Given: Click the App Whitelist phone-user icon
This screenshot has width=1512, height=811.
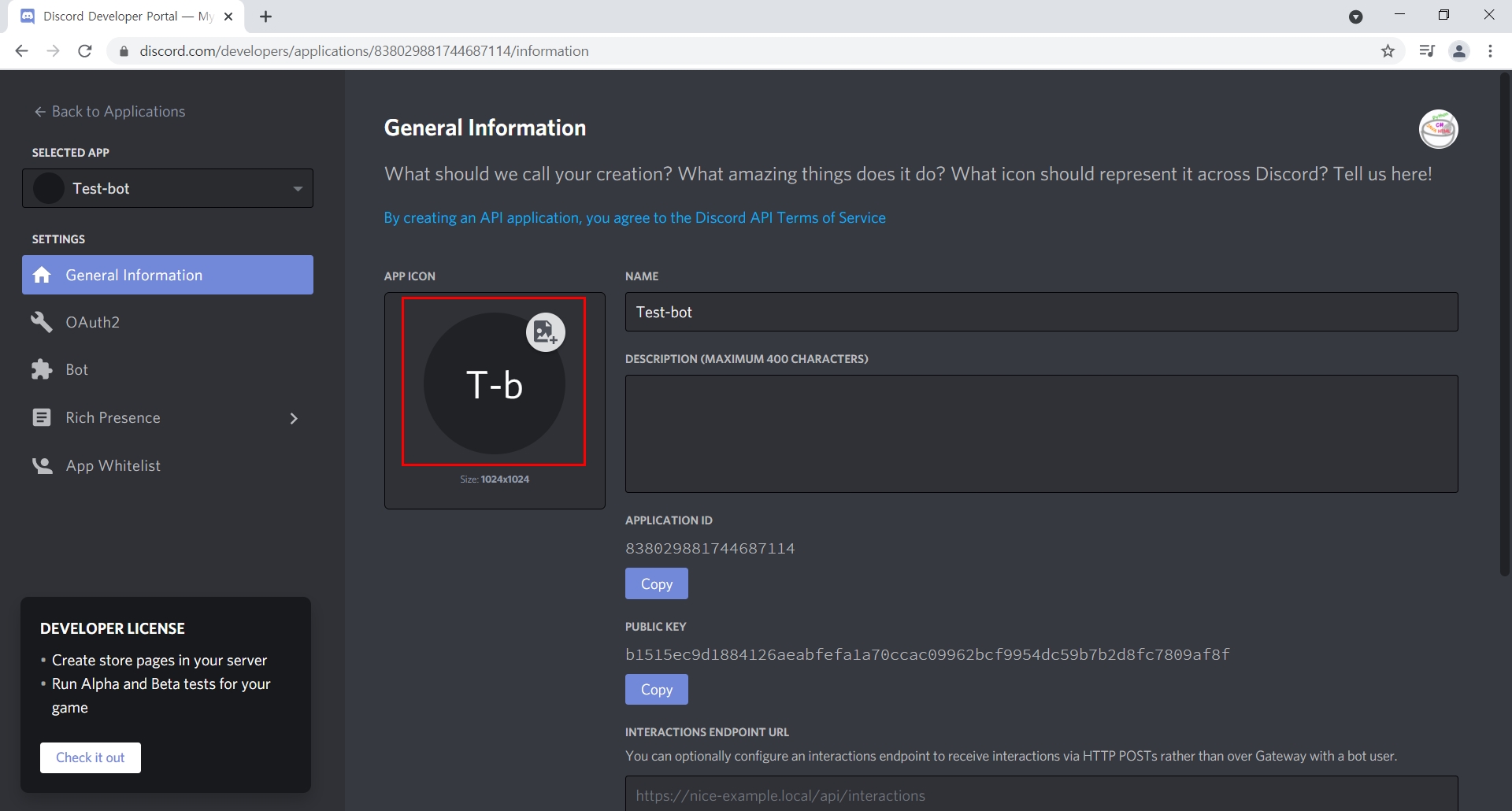Looking at the screenshot, I should tap(42, 465).
